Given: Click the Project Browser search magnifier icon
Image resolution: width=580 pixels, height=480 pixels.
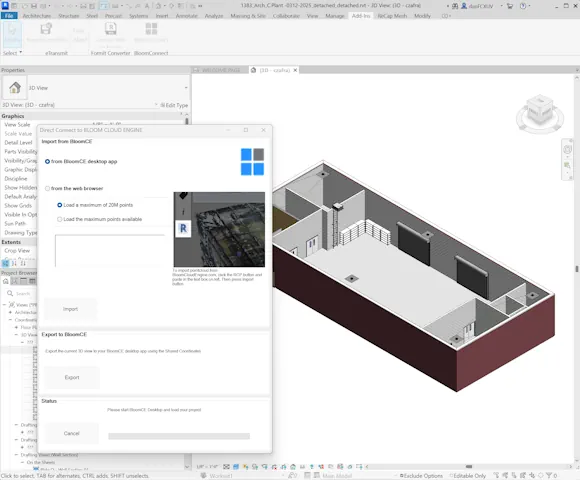Looking at the screenshot, I should 10,293.
